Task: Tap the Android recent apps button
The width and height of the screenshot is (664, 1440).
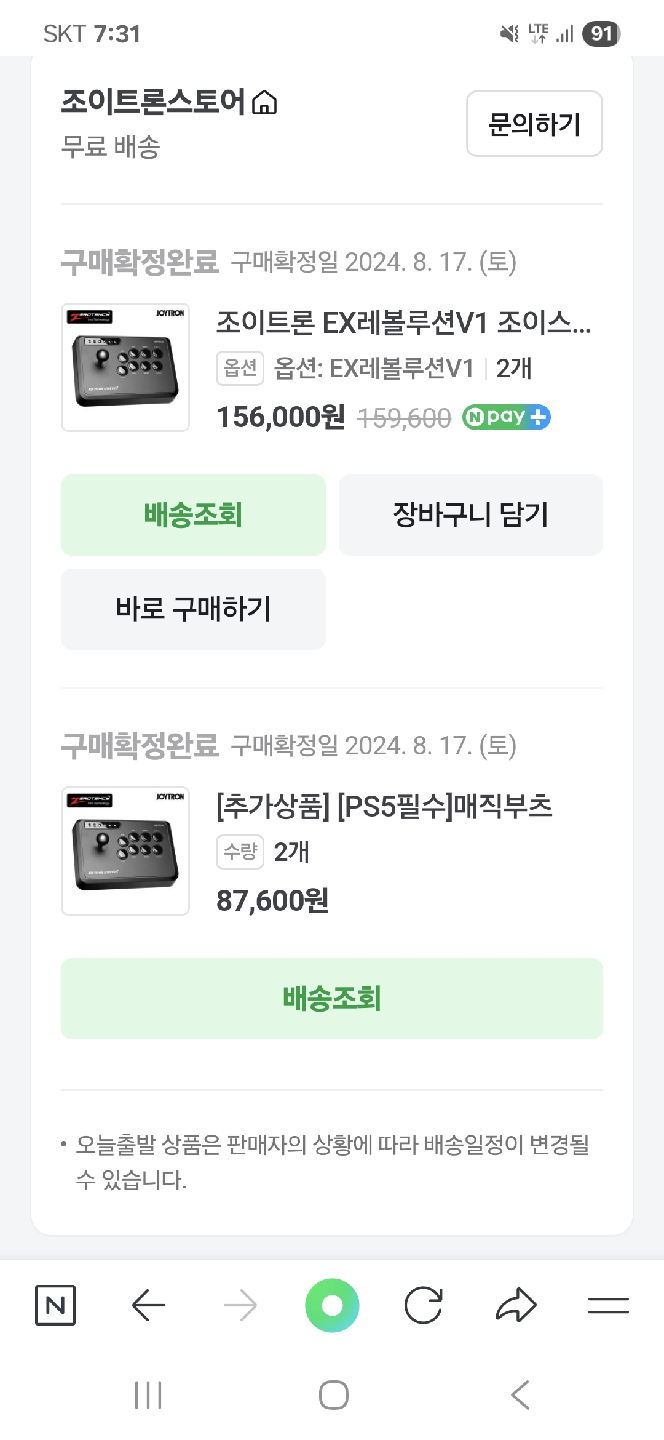Action: pos(148,1393)
